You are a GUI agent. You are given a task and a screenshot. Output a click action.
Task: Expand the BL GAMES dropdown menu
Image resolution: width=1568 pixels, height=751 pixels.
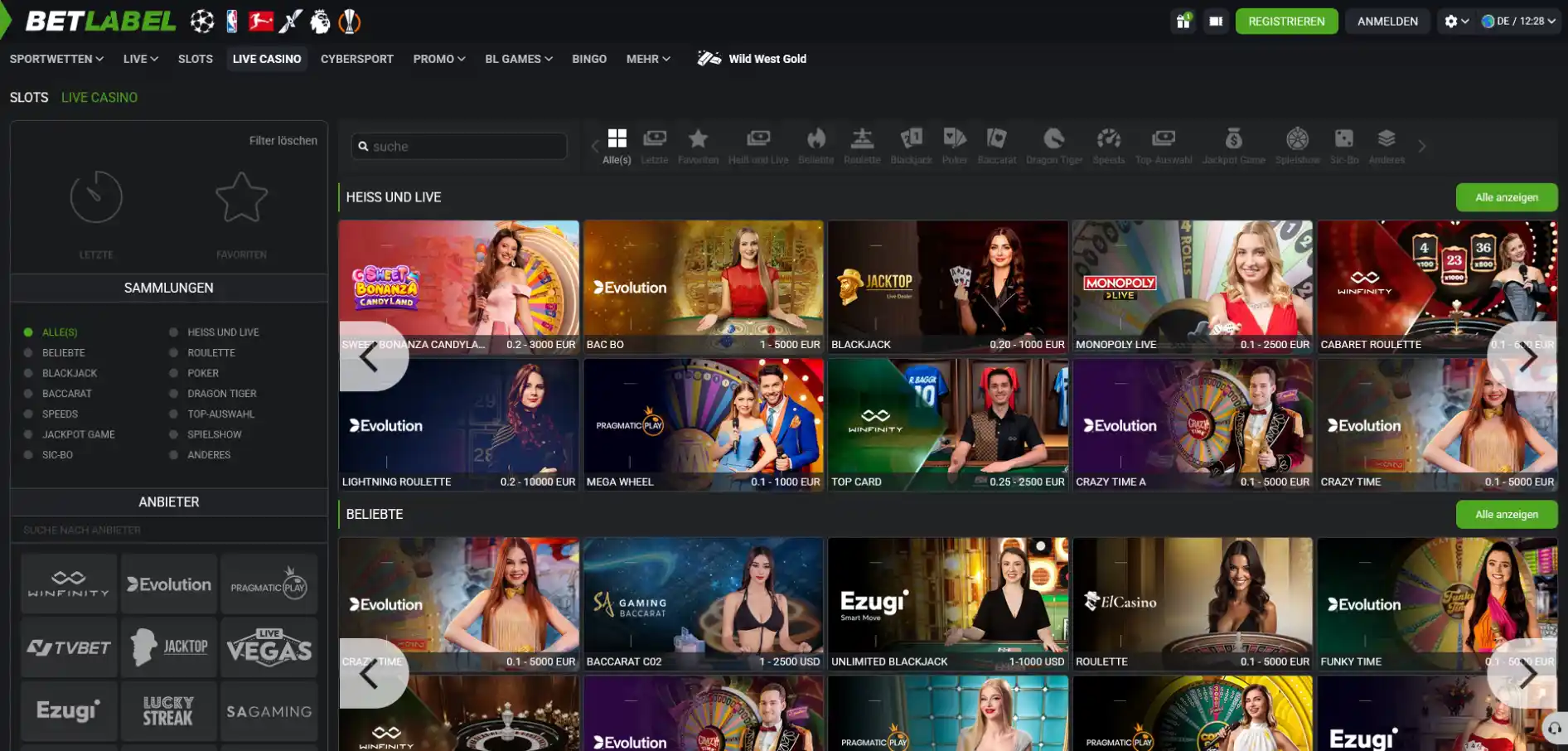pos(519,59)
